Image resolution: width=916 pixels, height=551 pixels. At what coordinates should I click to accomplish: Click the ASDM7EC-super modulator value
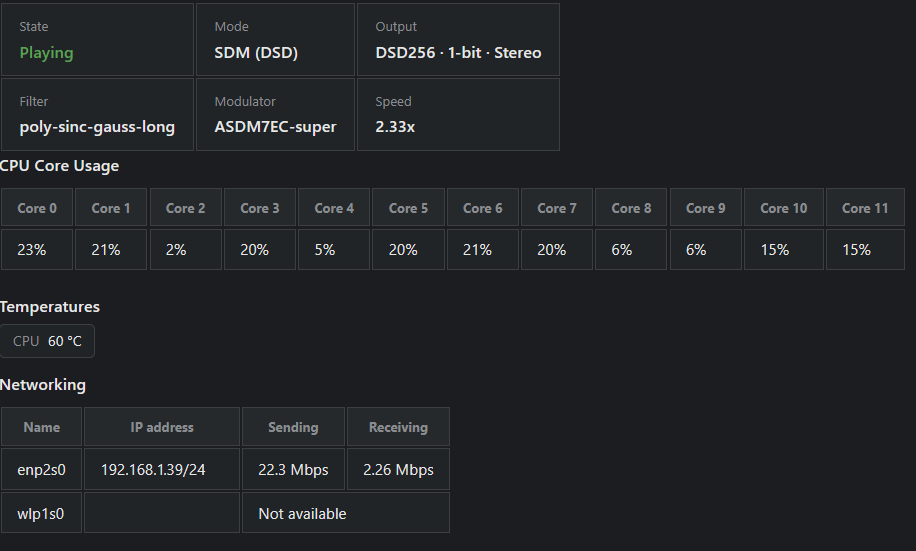275,127
